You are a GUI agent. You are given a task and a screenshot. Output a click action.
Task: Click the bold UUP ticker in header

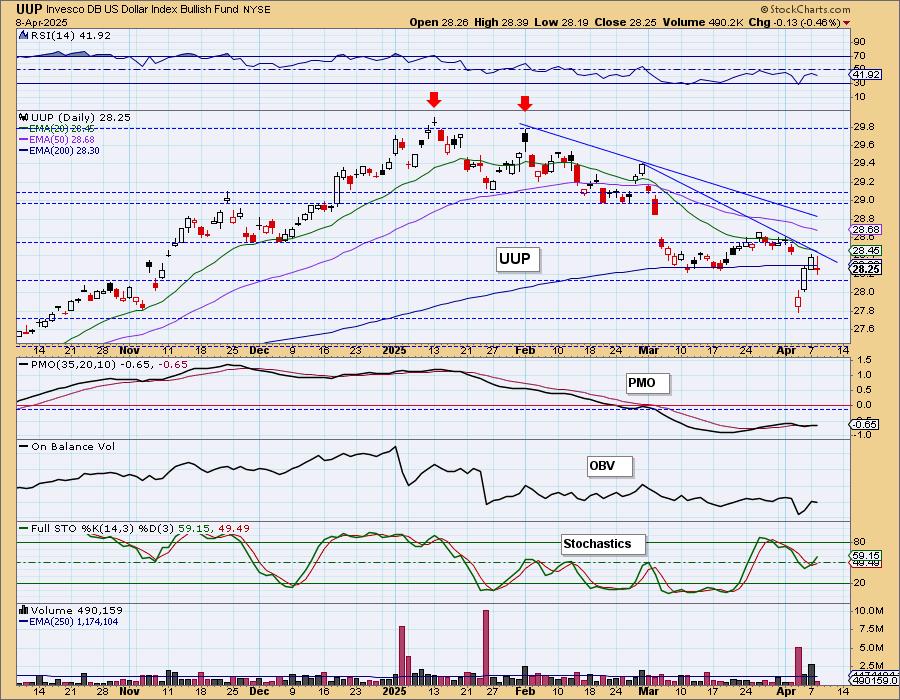pos(29,9)
